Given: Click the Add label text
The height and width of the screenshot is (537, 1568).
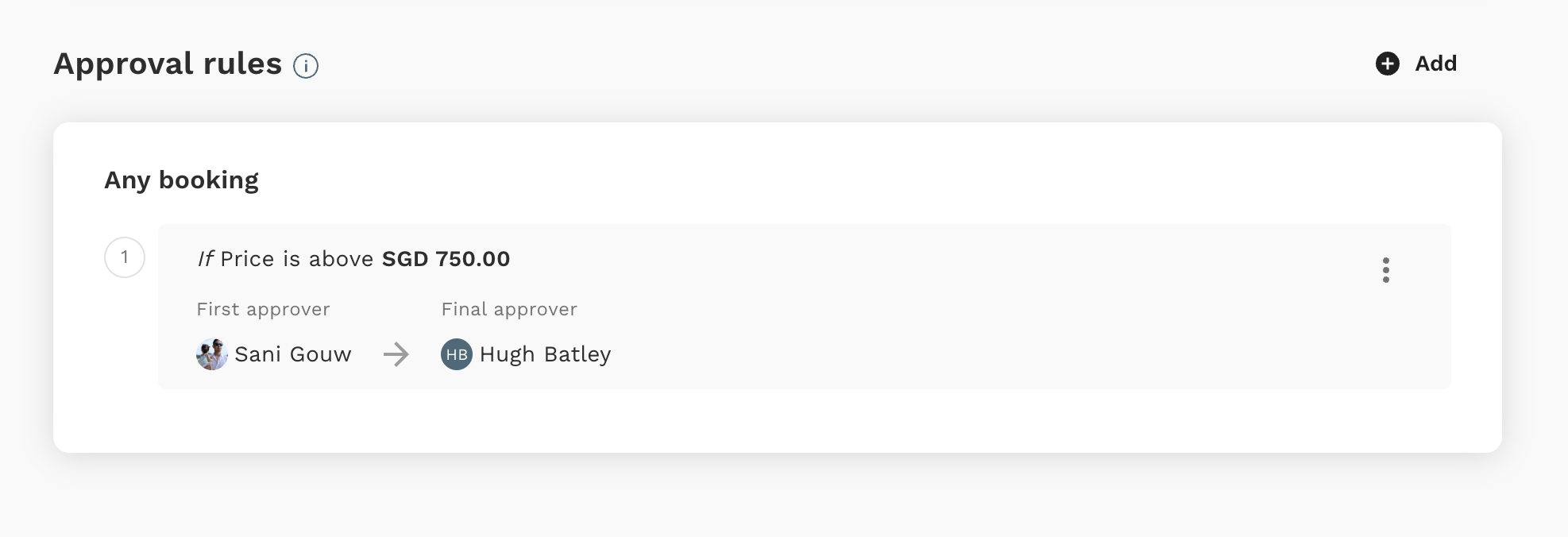Looking at the screenshot, I should pos(1436,64).
